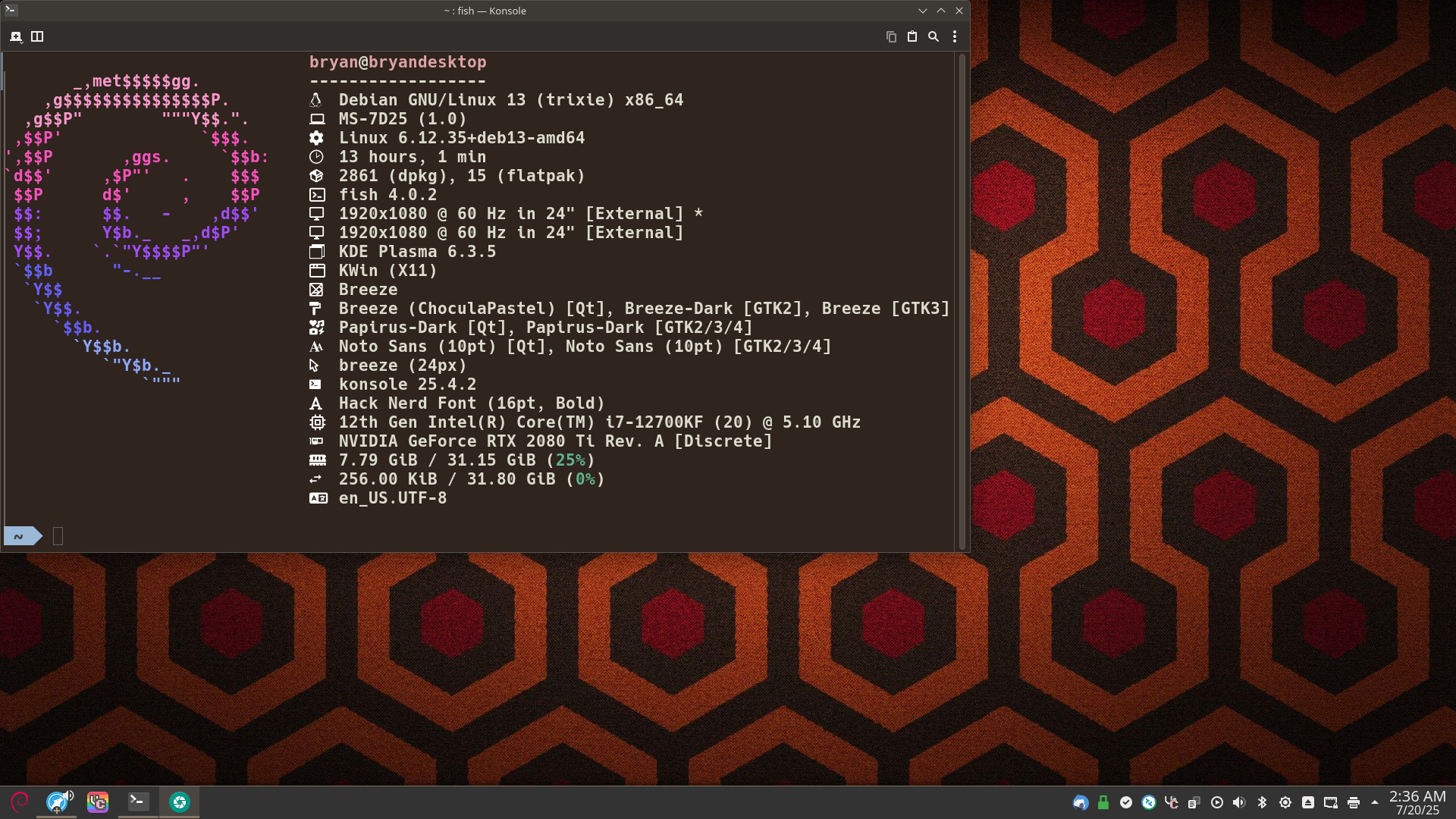Click the 2861 (dpkg), 15 (flatpak) line
Image resolution: width=1456 pixels, height=819 pixels.
click(462, 176)
